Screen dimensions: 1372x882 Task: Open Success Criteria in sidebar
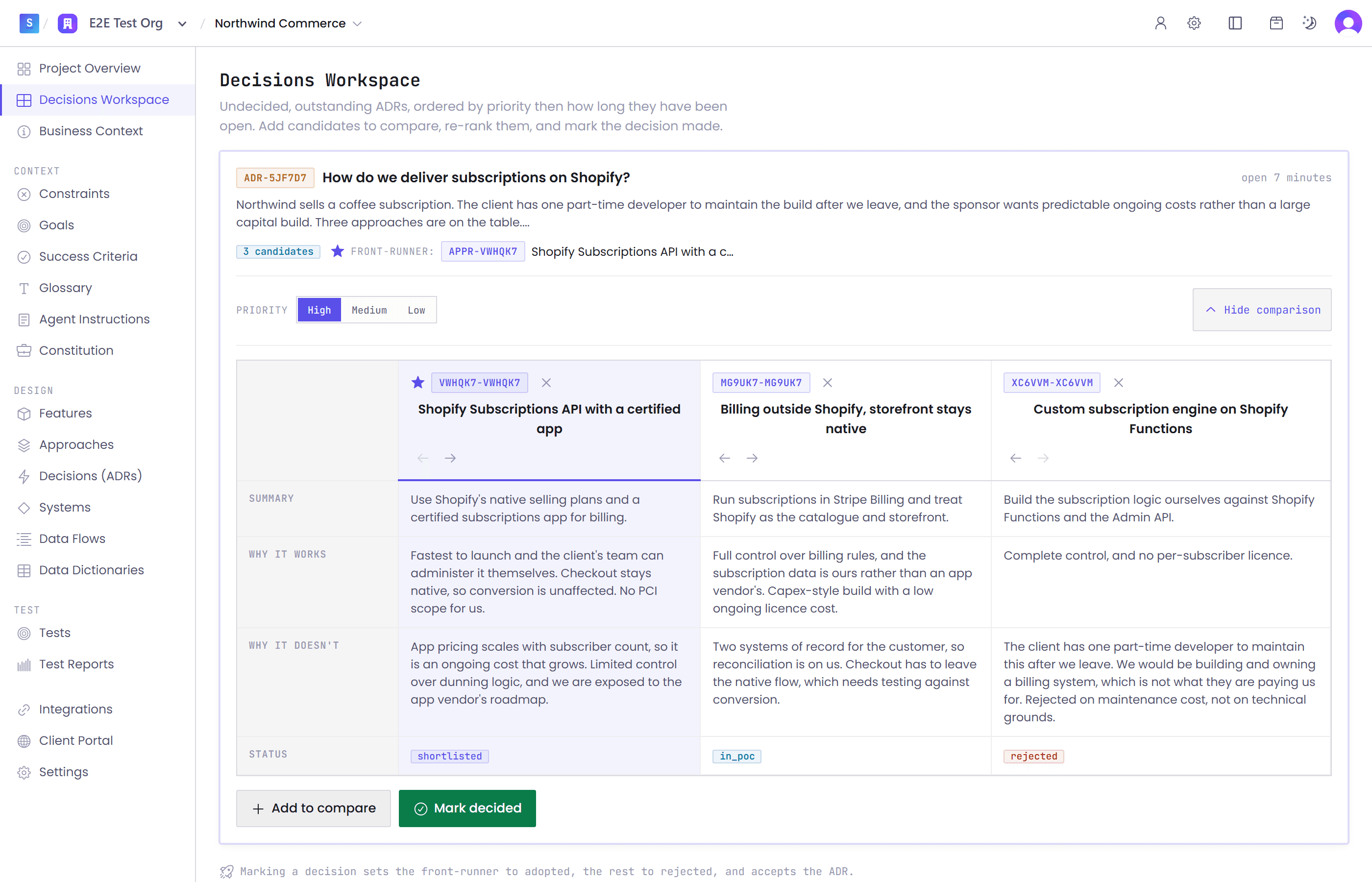[98, 257]
